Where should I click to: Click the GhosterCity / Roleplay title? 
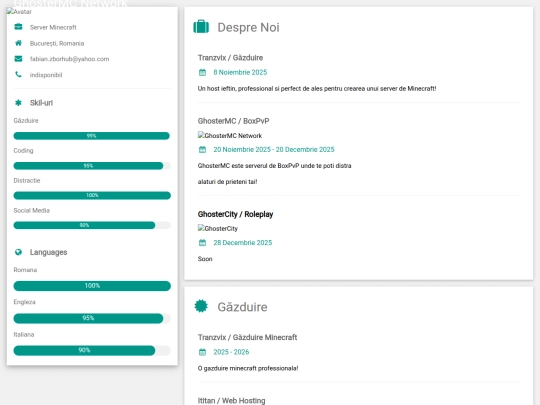(x=235, y=214)
